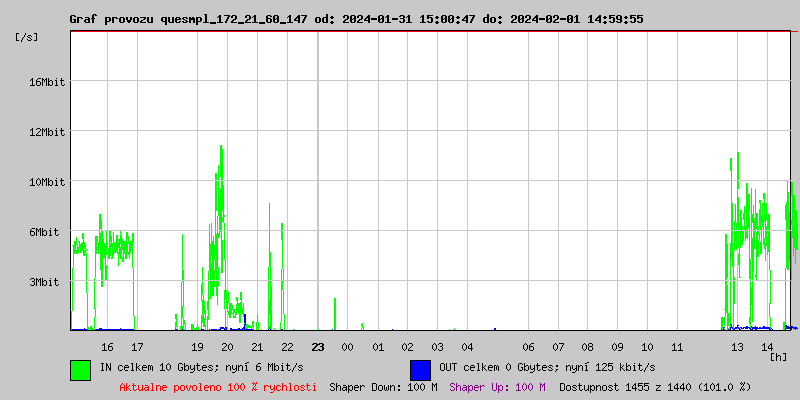
Task: Click the graph title 'Graf provozu quesmpl_172_21_60_147'
Action: click(188, 19)
